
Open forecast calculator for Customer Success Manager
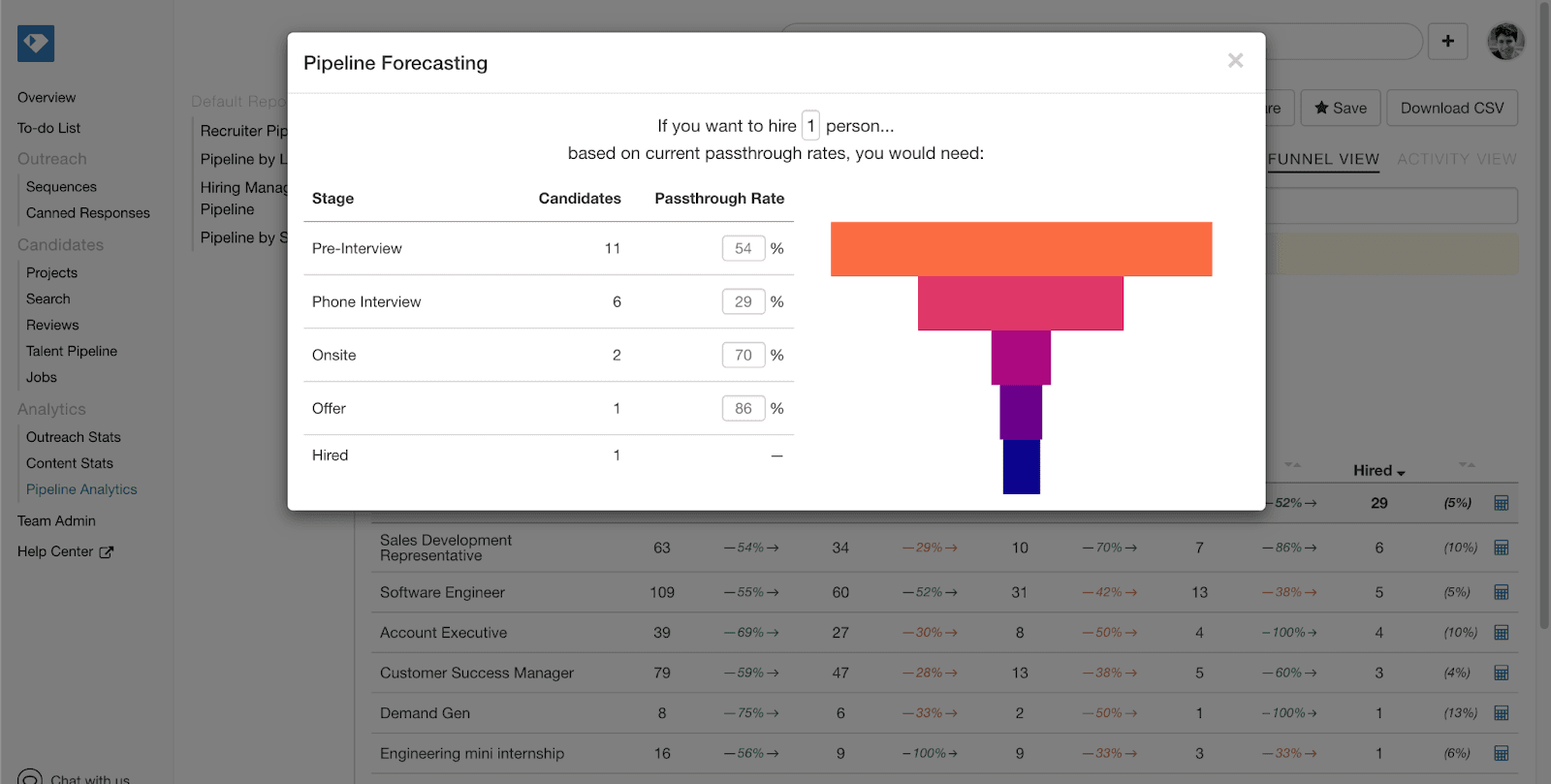point(1502,673)
